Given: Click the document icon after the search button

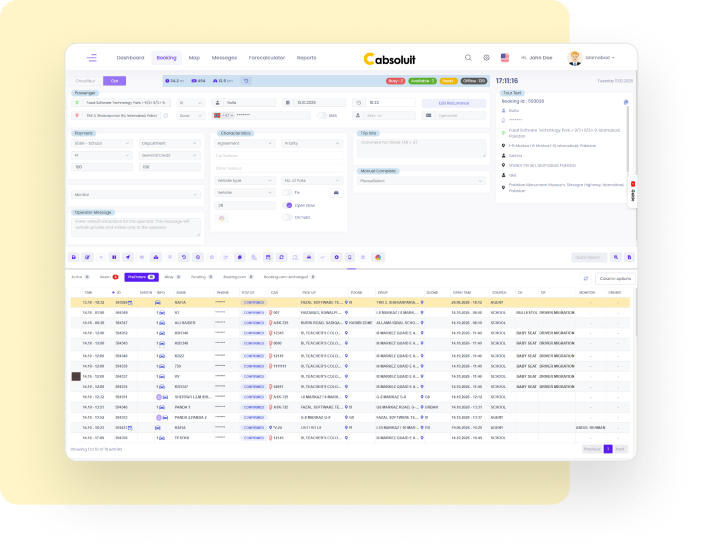Looking at the screenshot, I should pyautogui.click(x=629, y=257).
